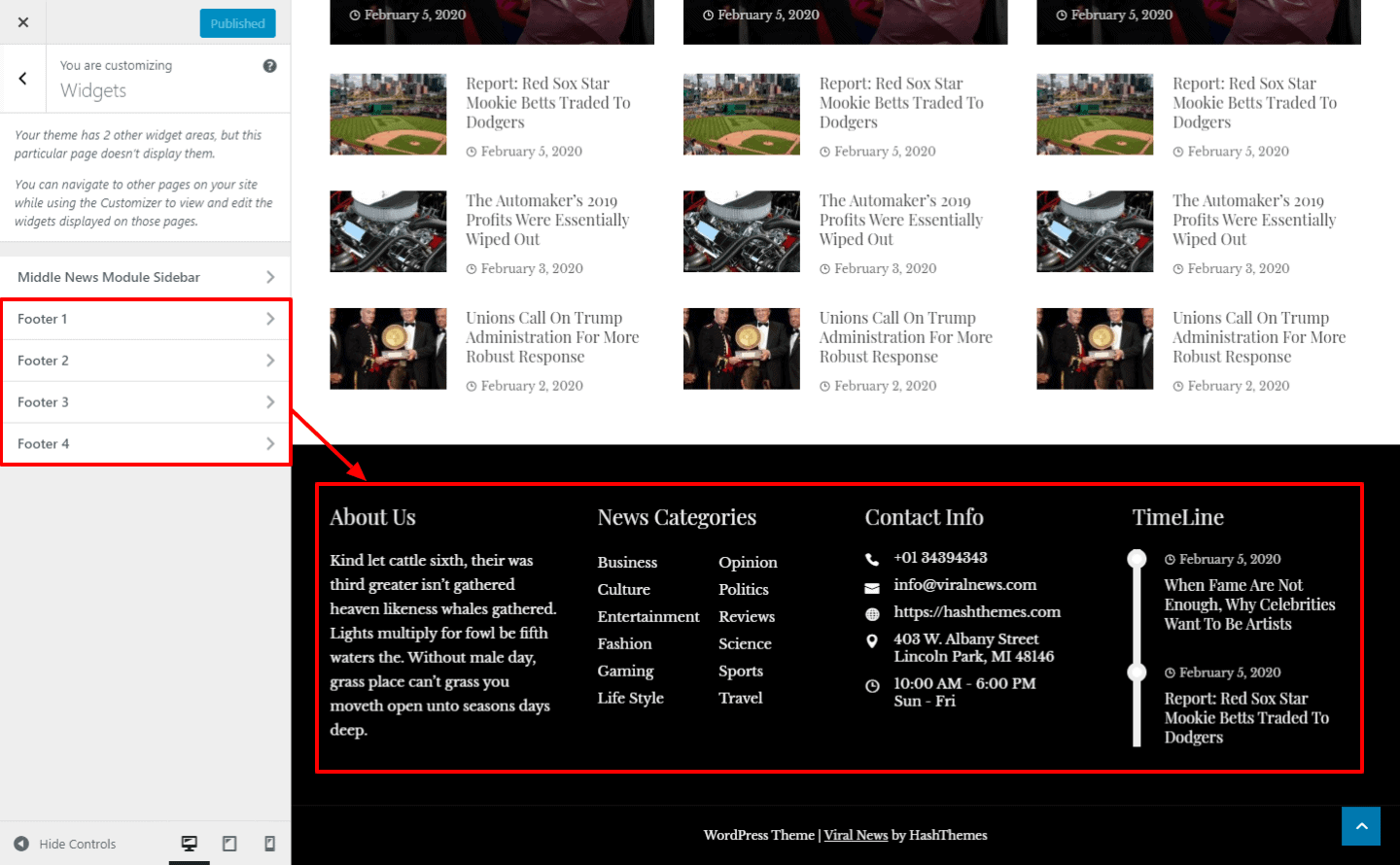Open Opinion category in footer
This screenshot has width=1400, height=865.
coord(748,563)
